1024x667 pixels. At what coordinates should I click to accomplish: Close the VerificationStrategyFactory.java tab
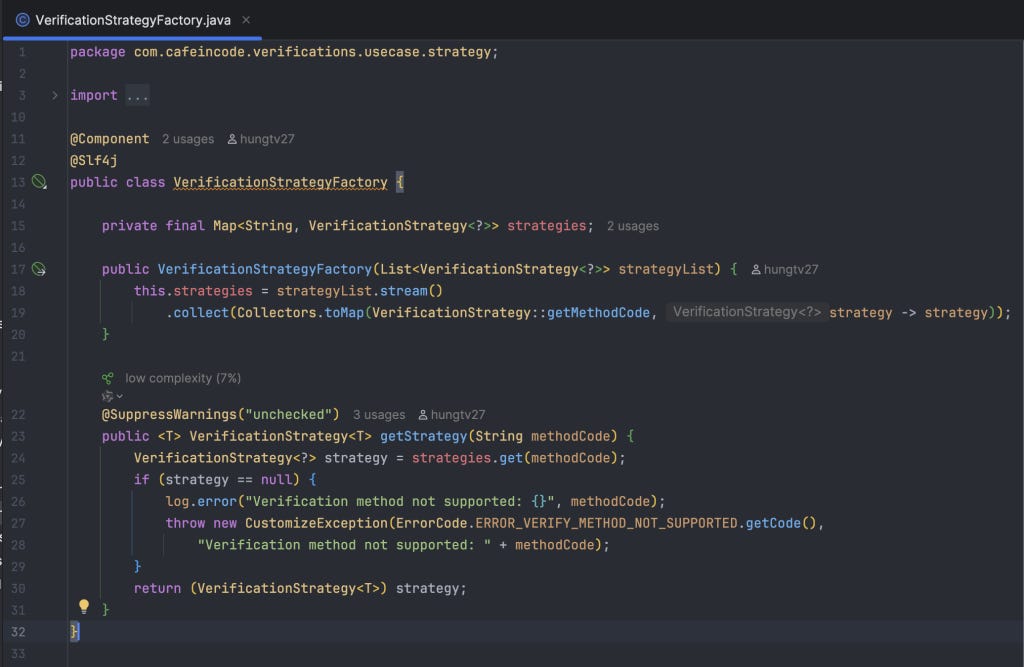[246, 20]
